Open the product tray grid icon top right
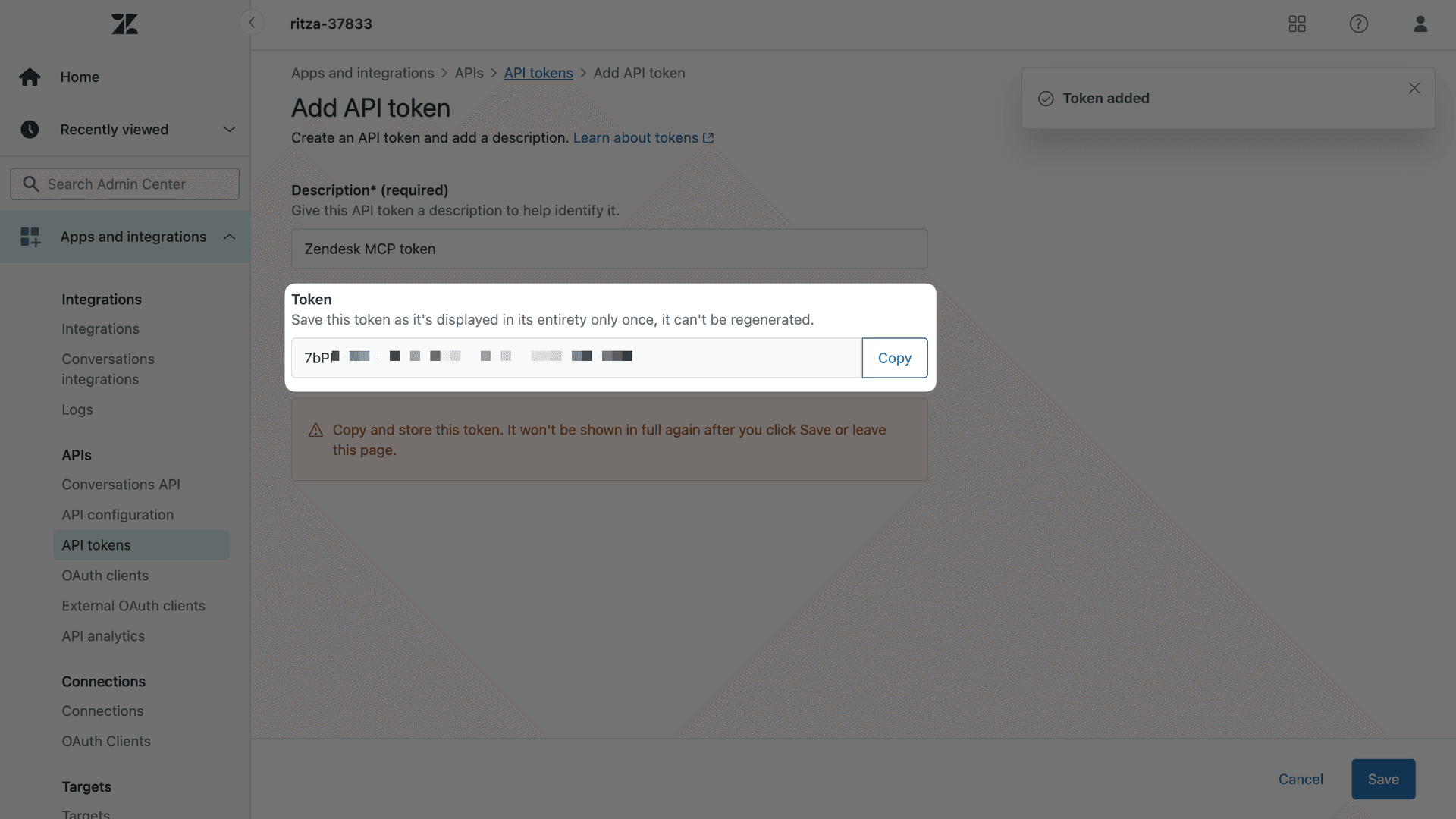The image size is (1456, 819). tap(1297, 24)
